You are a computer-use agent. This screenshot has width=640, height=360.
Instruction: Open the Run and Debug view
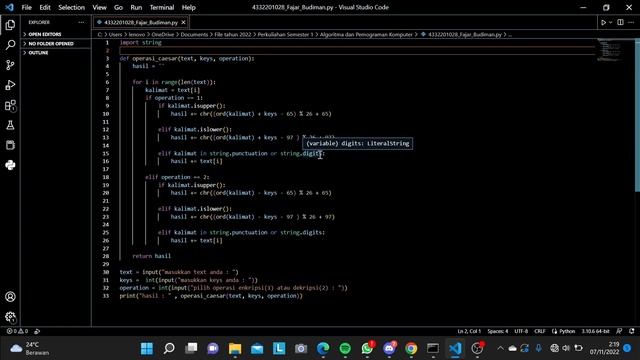tap(10, 85)
